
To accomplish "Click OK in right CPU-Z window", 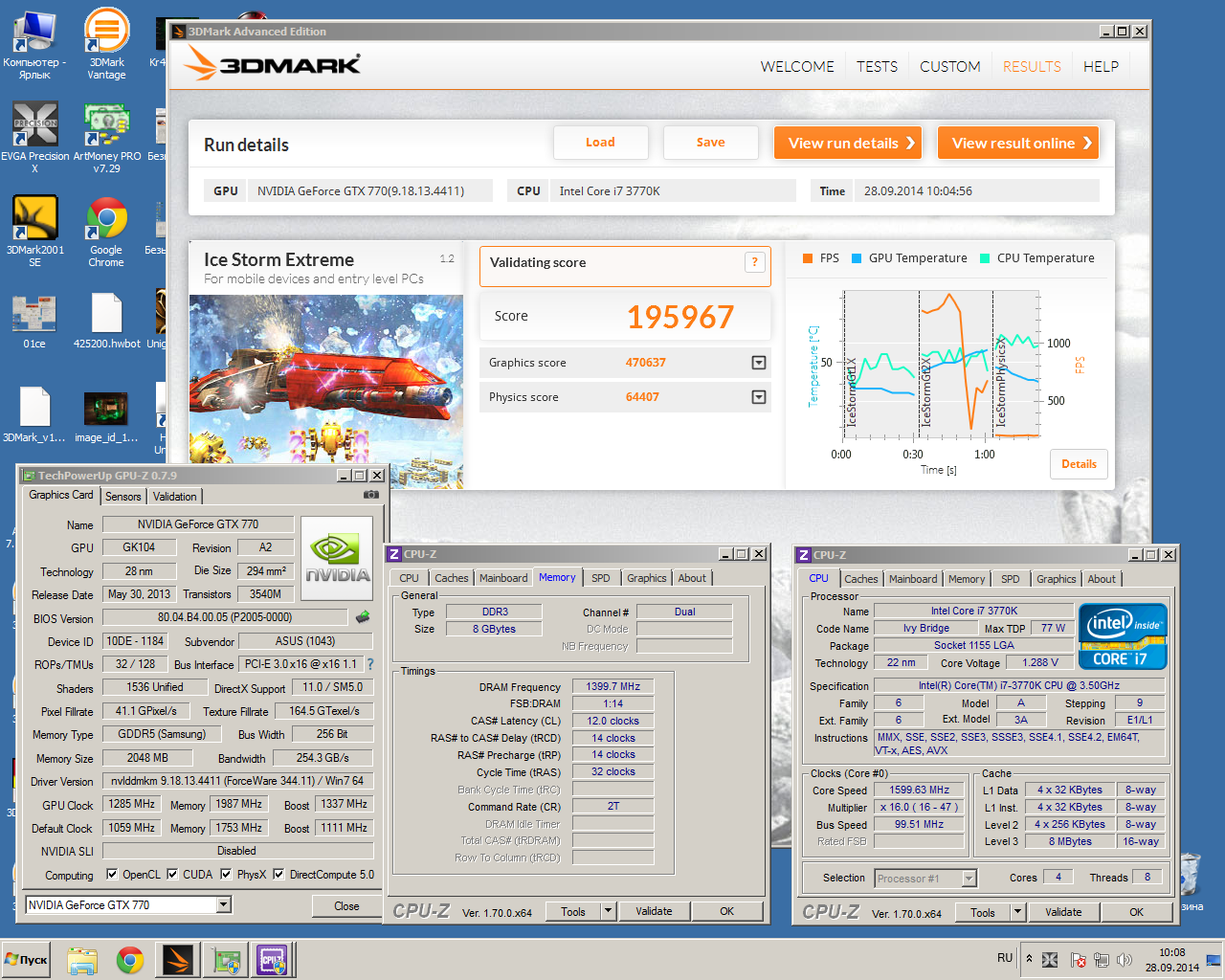I will pyautogui.click(x=1136, y=912).
